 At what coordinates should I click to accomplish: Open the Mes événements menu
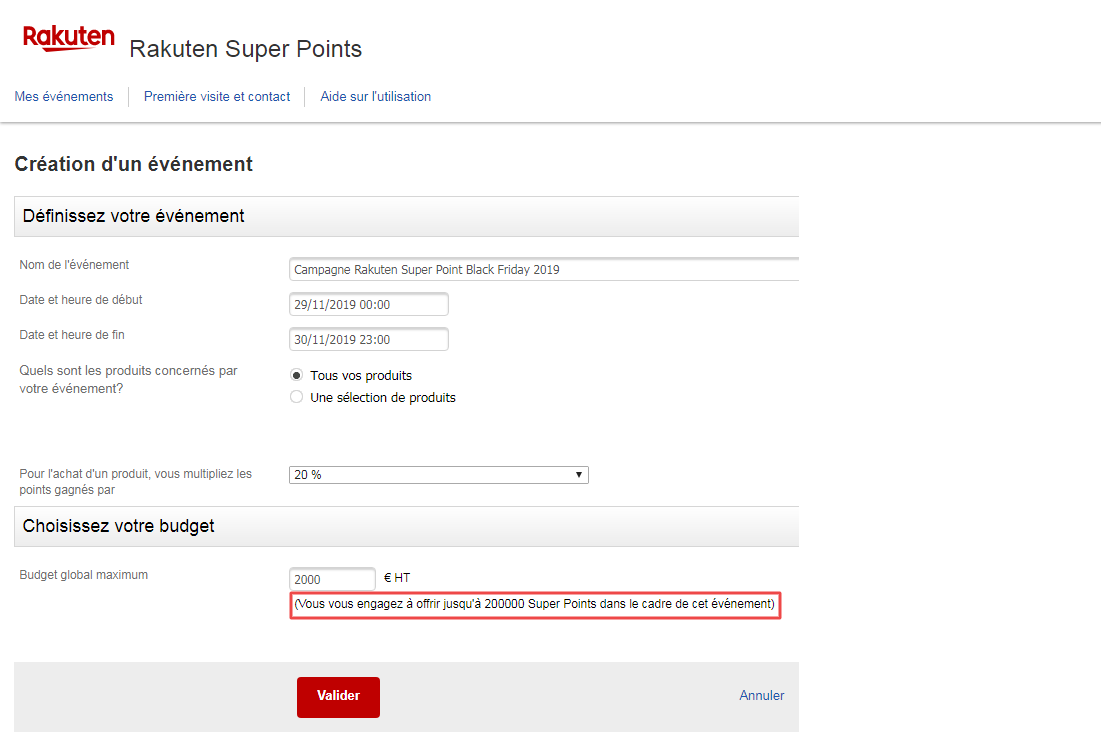pyautogui.click(x=63, y=96)
